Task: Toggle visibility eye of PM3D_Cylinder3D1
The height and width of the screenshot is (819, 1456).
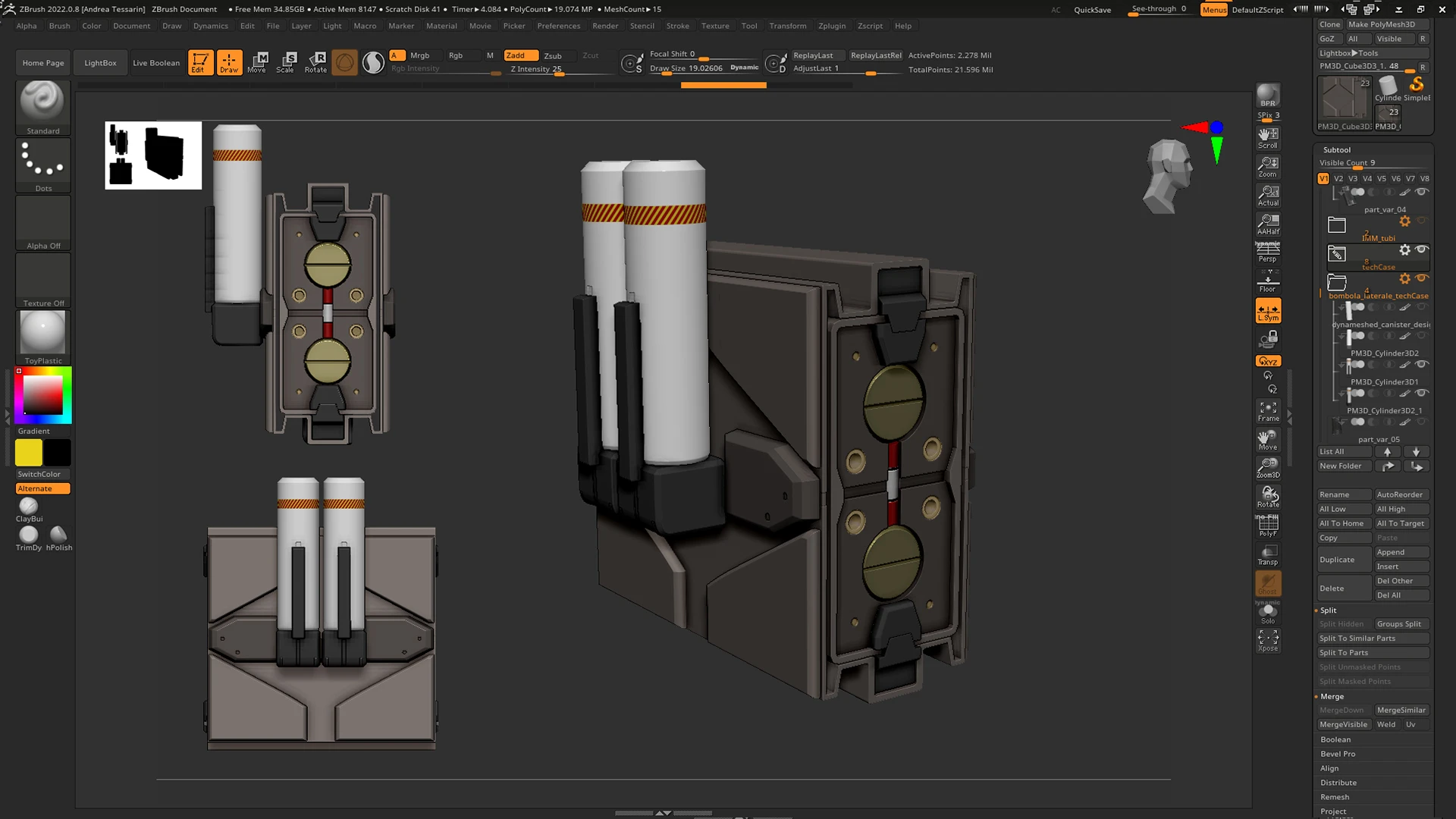Action: [1422, 364]
